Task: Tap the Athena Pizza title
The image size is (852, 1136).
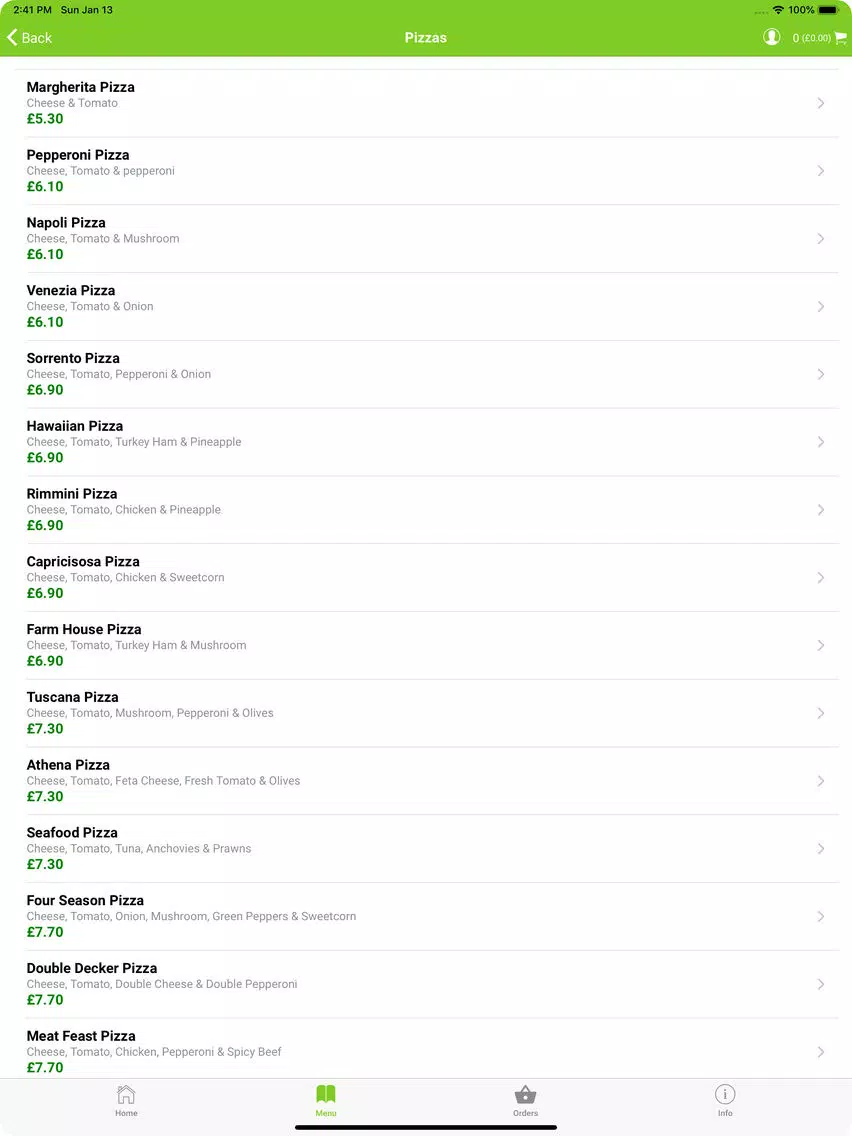Action: tap(68, 765)
